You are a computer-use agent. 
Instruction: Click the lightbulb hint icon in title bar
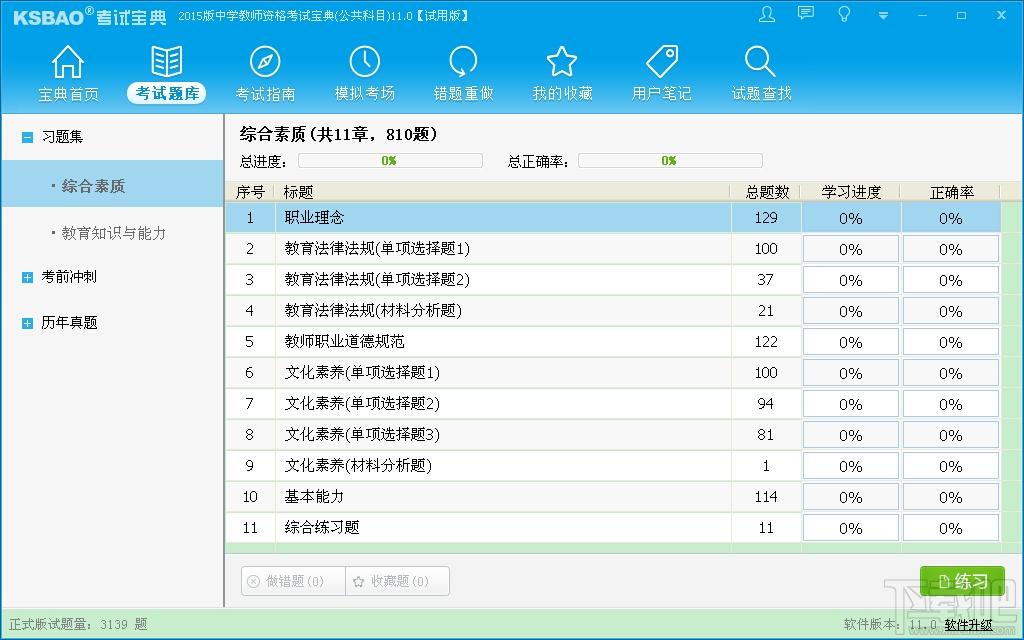coord(843,15)
